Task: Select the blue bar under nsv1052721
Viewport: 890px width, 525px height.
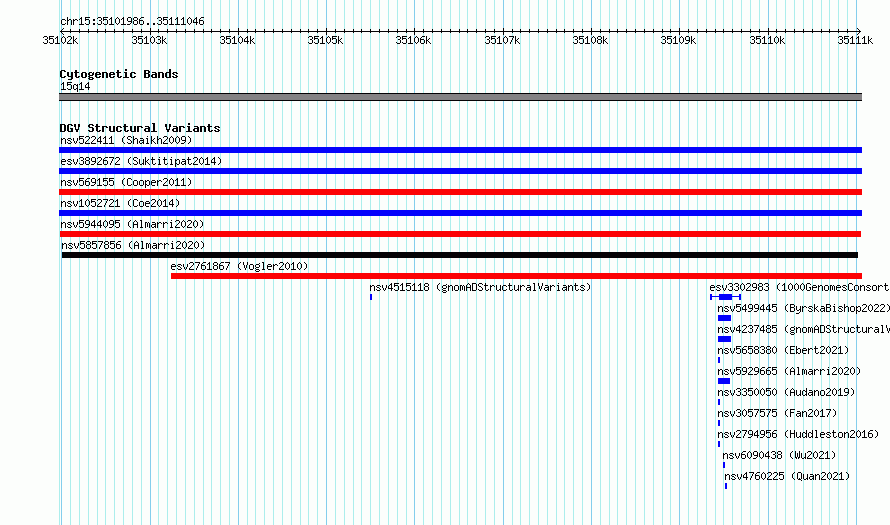Action: click(x=460, y=213)
